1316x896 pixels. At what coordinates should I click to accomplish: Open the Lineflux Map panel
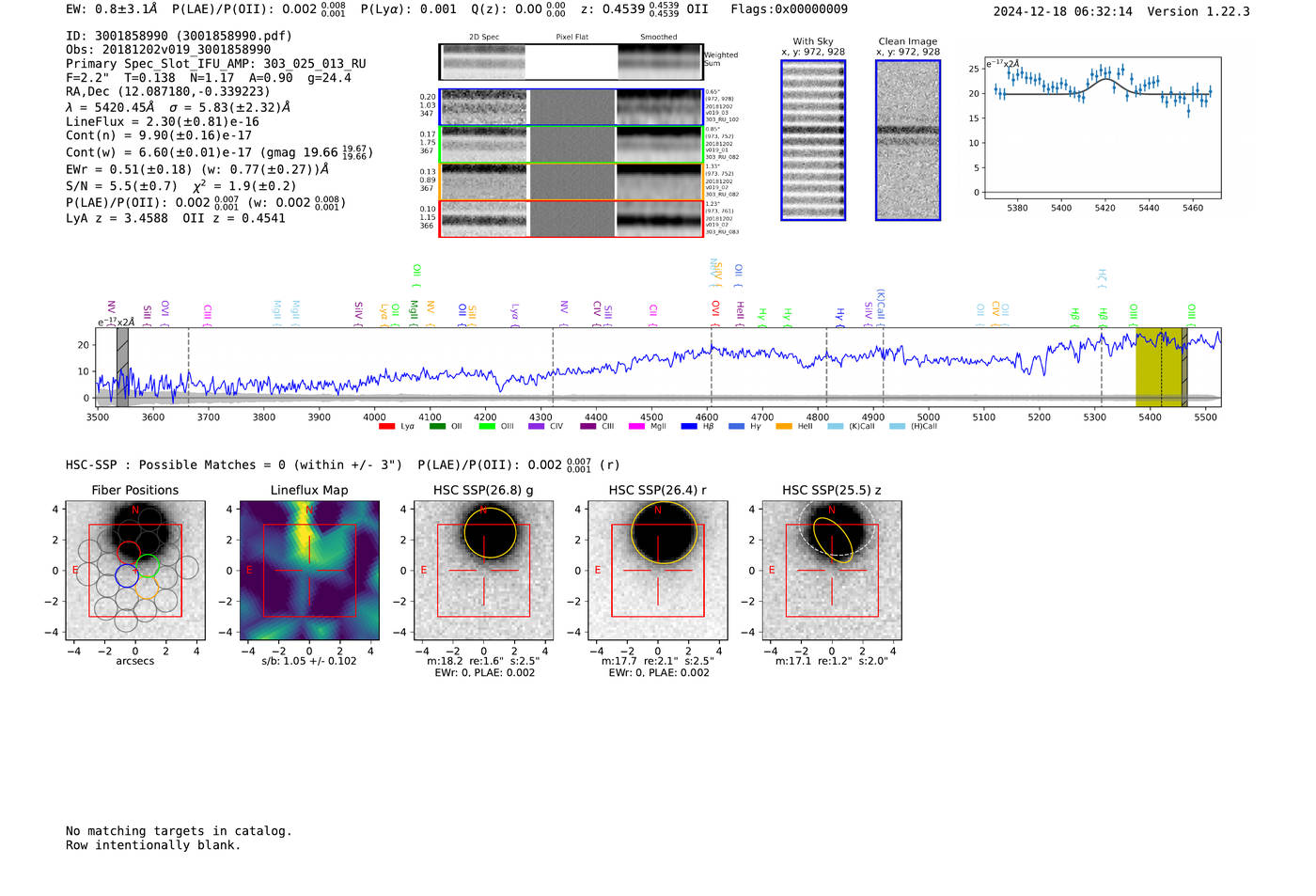(x=309, y=571)
